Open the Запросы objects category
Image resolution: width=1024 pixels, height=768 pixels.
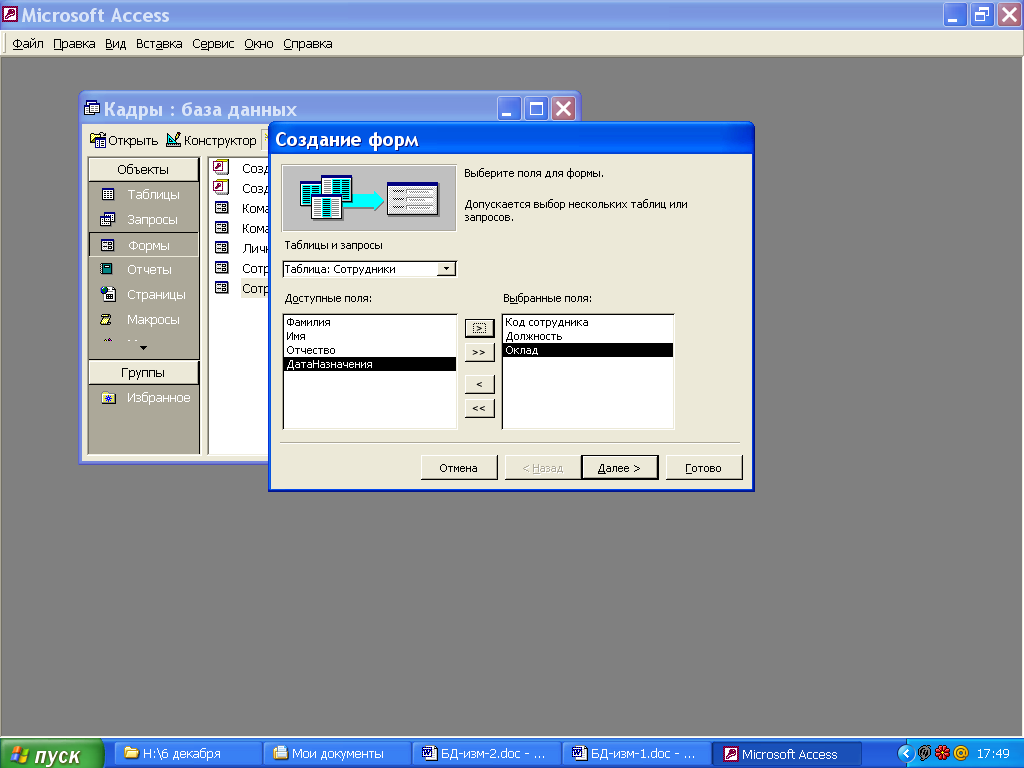143,219
